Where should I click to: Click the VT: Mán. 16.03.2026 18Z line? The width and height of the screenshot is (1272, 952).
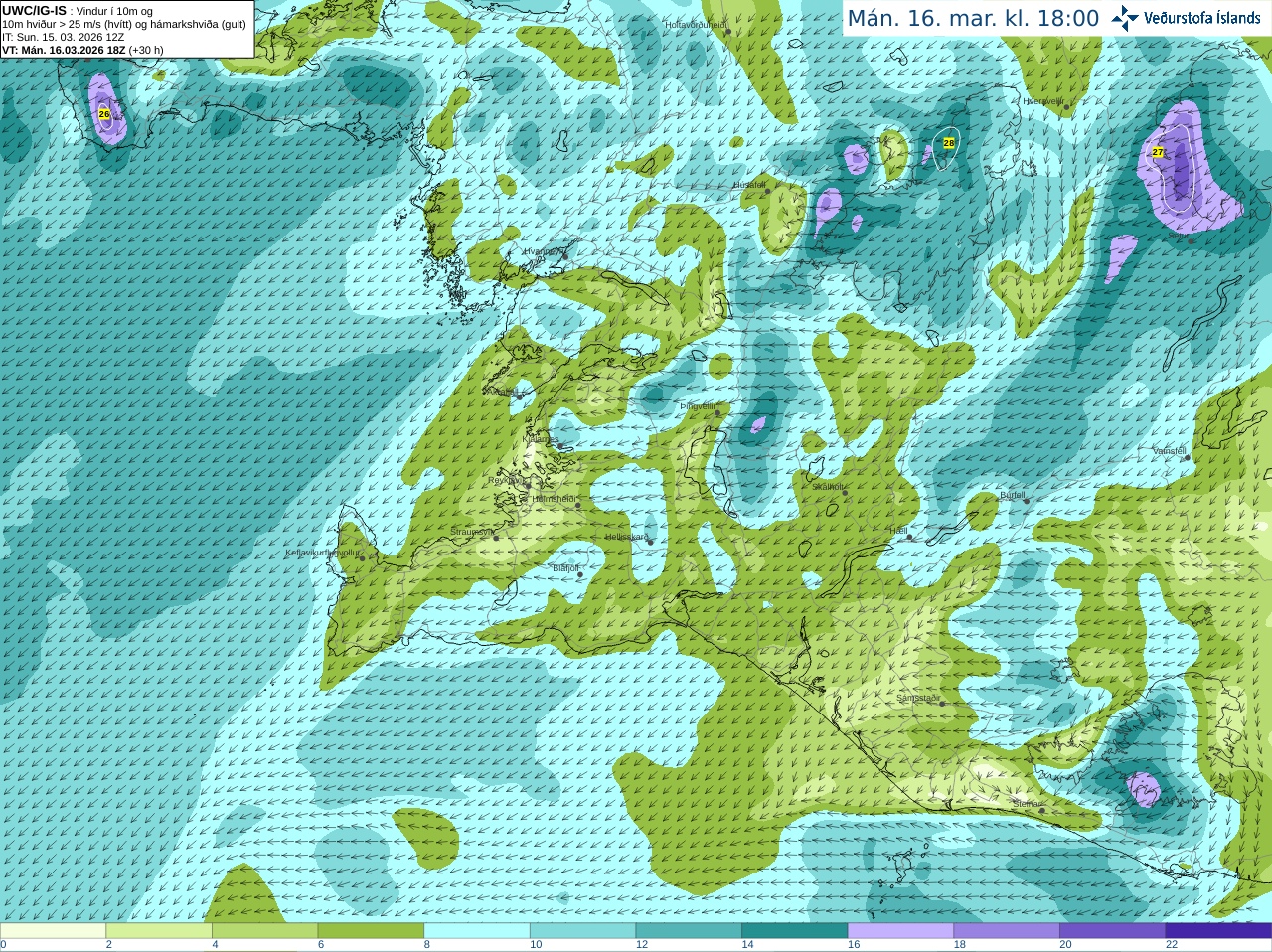64,50
